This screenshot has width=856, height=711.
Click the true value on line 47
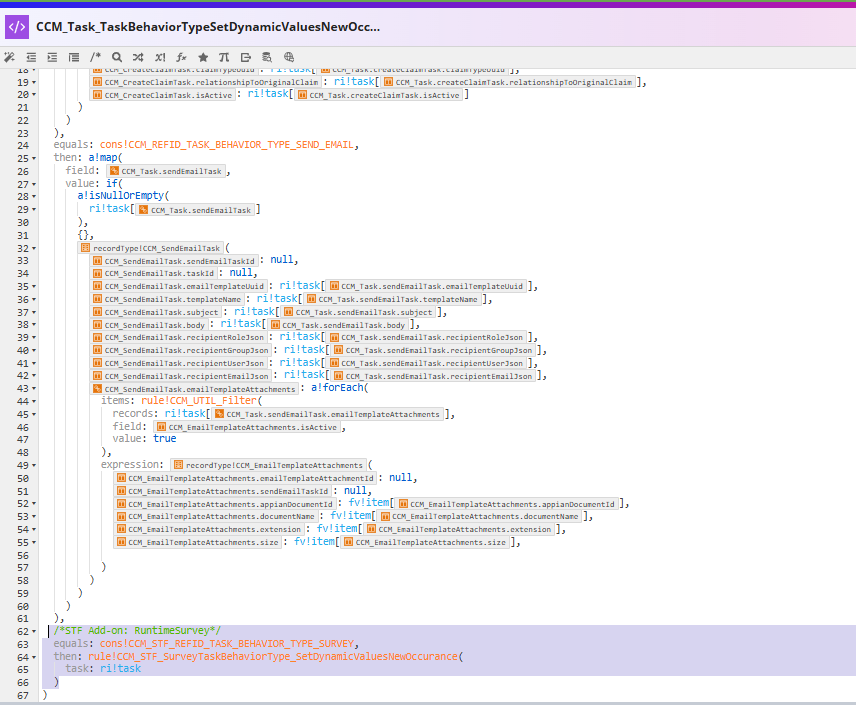point(164,439)
